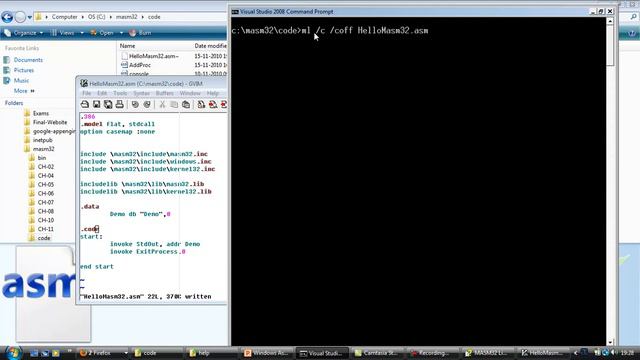Click the Find Next icon in GVIM toolbar
The height and width of the screenshot is (360, 640).
coord(213,104)
